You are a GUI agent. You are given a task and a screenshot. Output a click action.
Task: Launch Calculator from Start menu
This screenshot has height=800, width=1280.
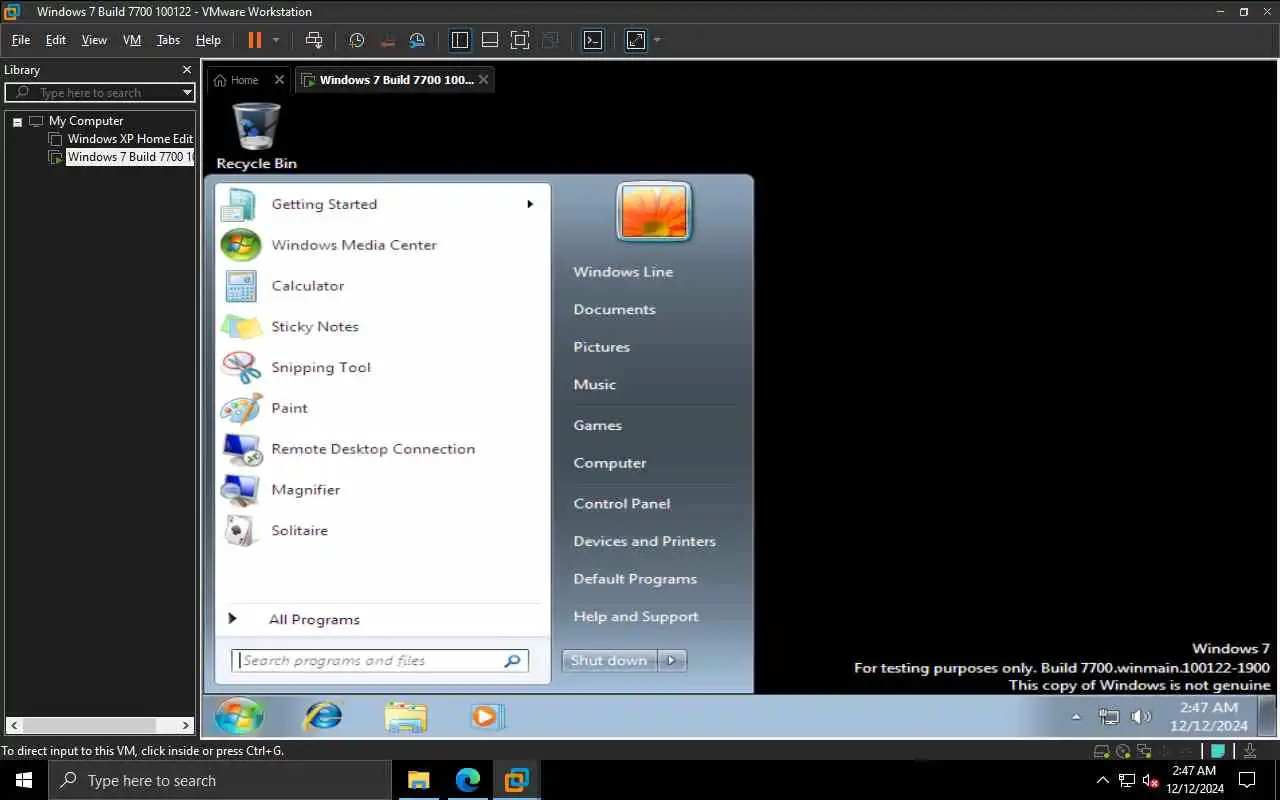pos(382,286)
